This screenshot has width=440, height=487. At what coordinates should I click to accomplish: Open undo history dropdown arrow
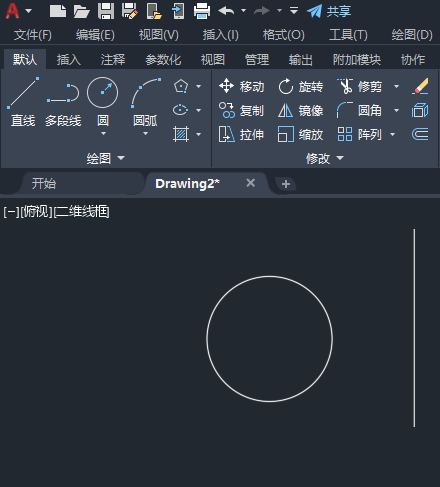tap(244, 11)
